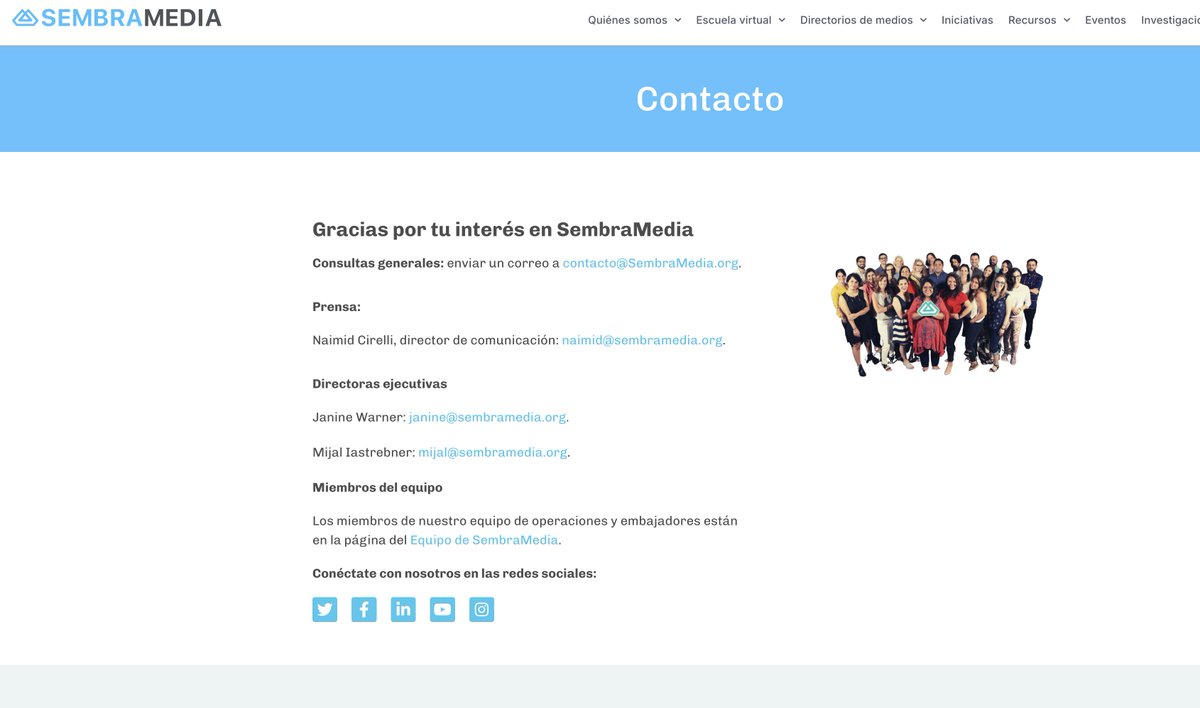Expand the Quiénes somos menu
The height and width of the screenshot is (708, 1200).
click(634, 20)
